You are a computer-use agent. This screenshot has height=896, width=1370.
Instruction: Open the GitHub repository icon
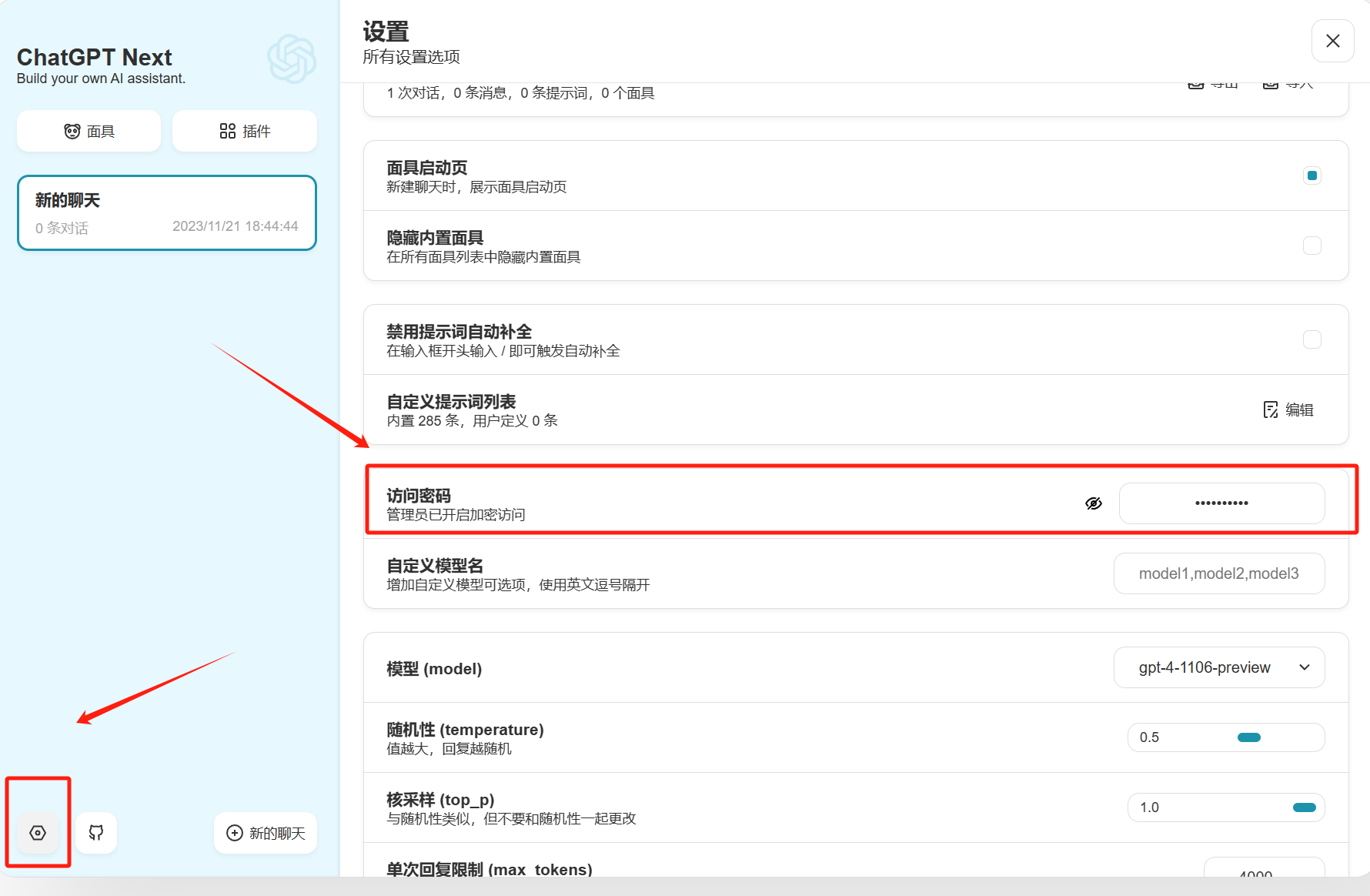click(96, 833)
